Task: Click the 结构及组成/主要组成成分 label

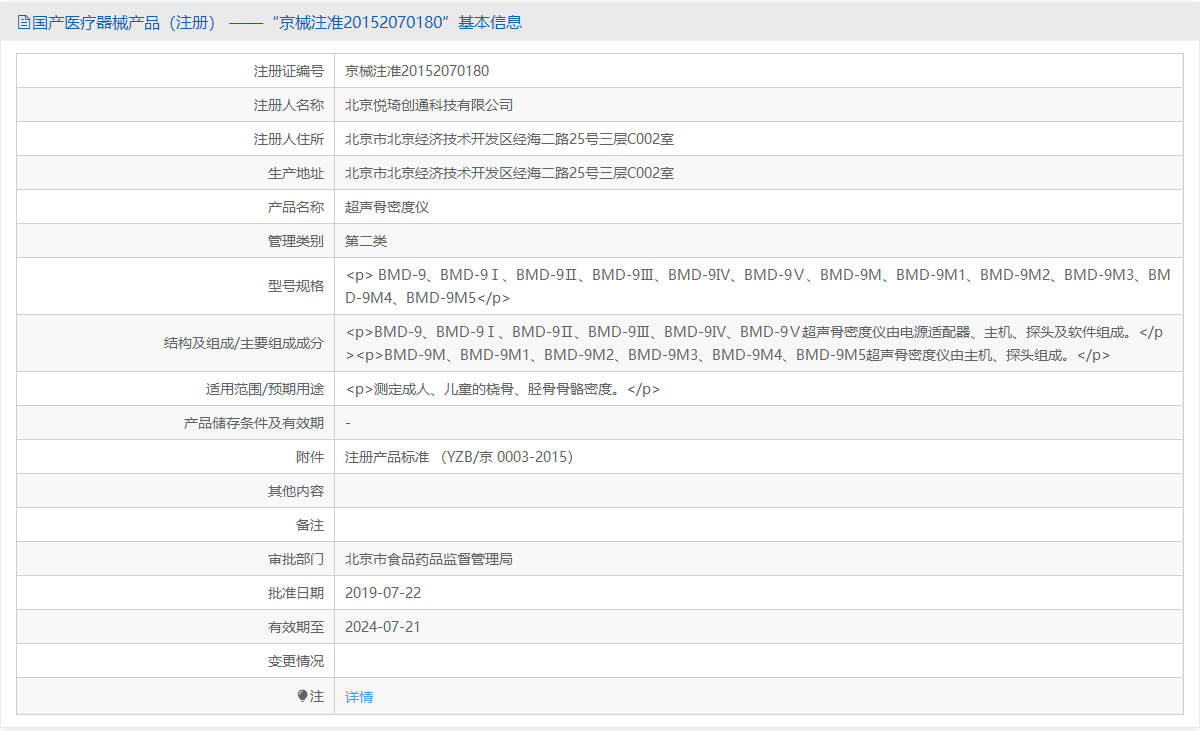Action: (244, 343)
